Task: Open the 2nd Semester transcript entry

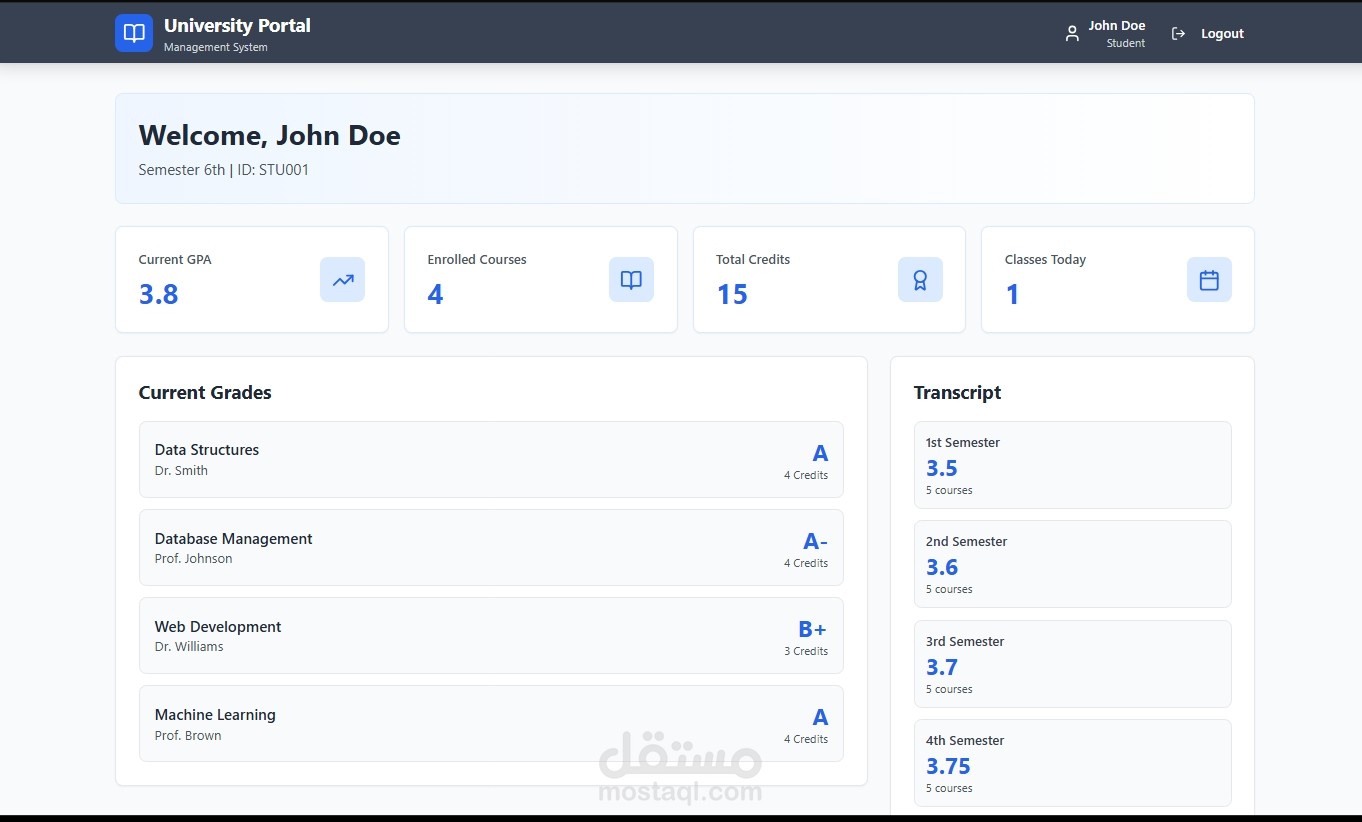Action: coord(1072,564)
